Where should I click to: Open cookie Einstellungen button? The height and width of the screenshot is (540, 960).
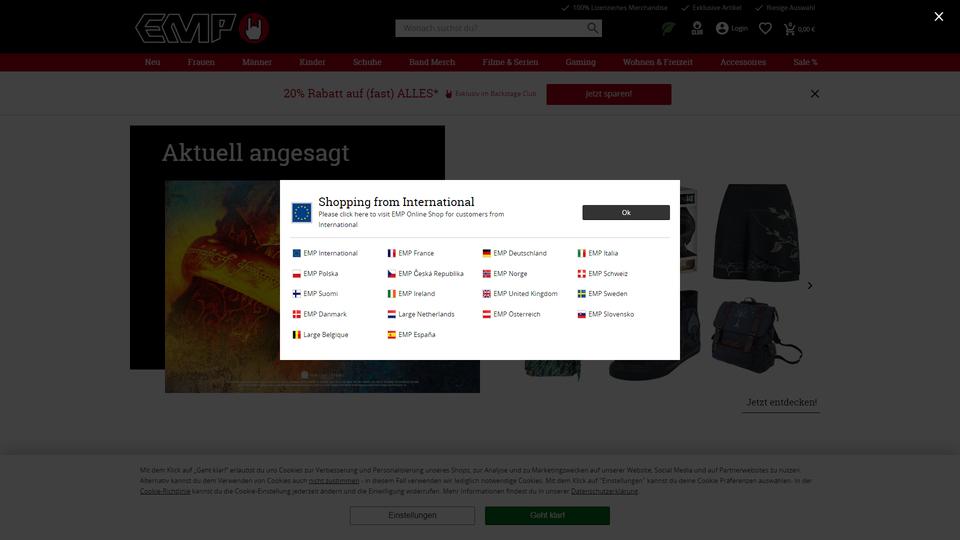point(412,516)
